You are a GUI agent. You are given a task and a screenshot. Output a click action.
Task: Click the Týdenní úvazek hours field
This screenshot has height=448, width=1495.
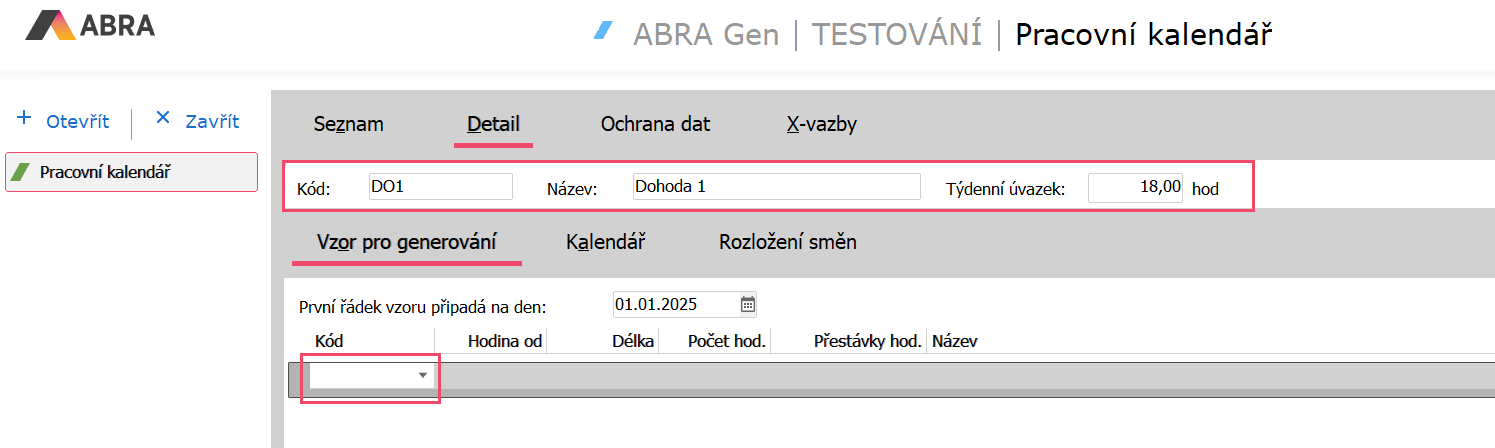(x=1135, y=187)
